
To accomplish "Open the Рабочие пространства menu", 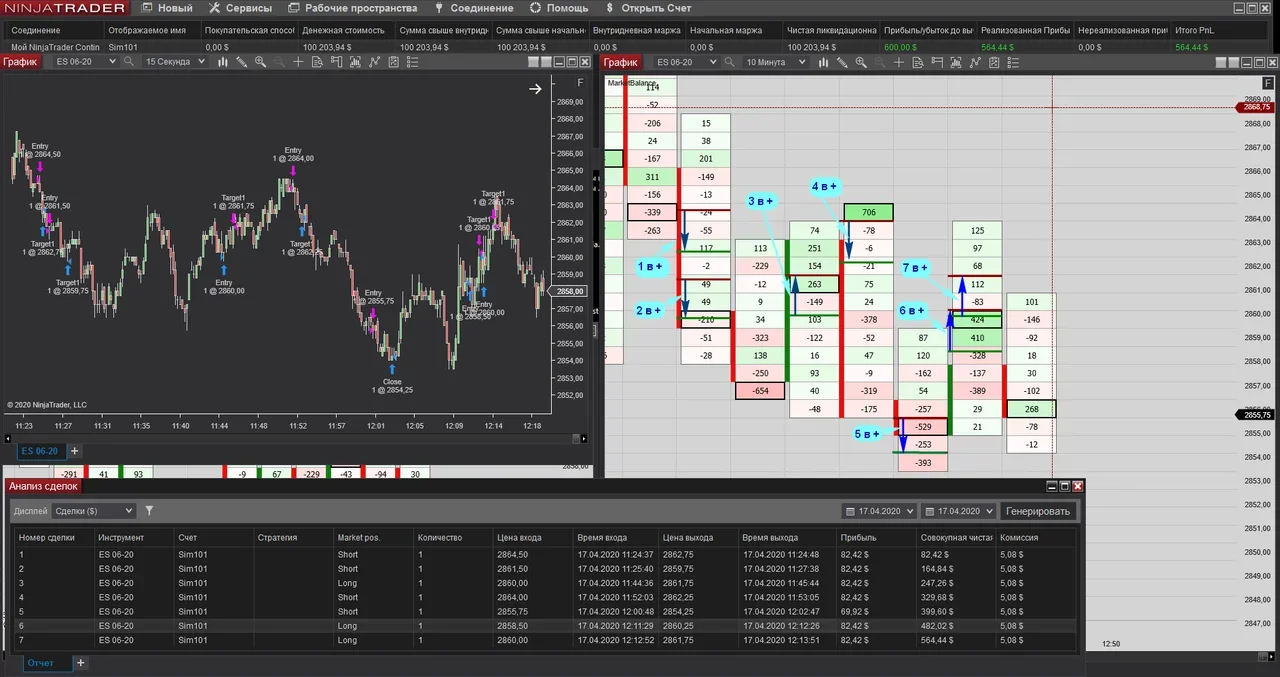I will click(352, 8).
